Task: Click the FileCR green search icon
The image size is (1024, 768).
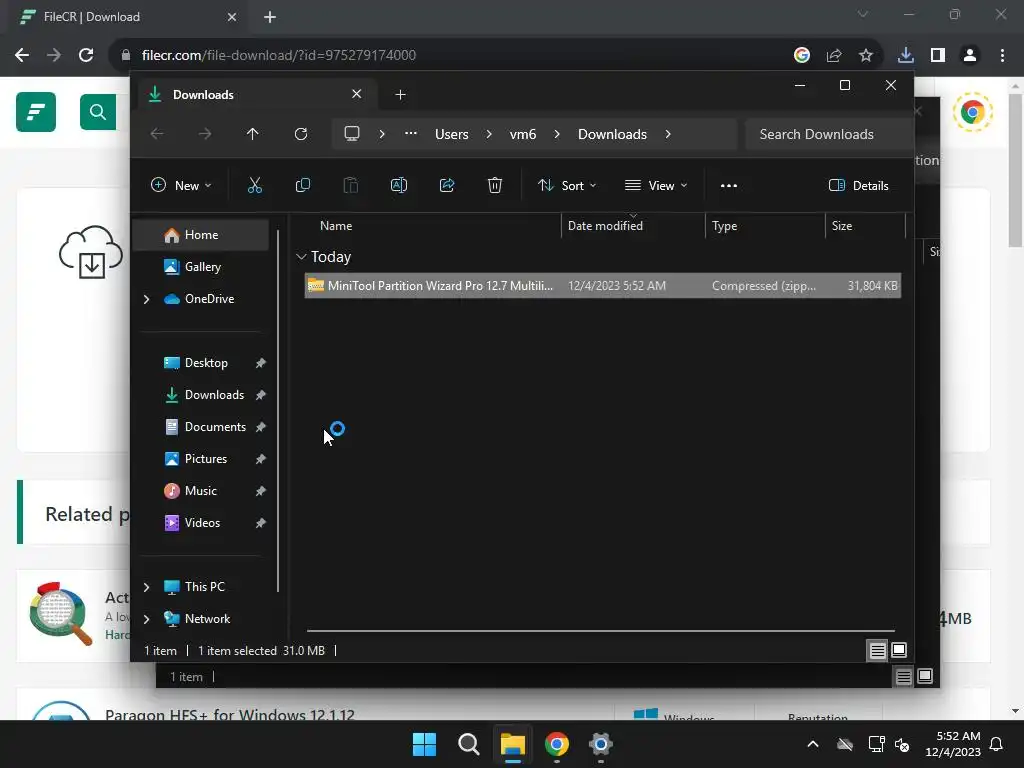Action: (x=98, y=112)
